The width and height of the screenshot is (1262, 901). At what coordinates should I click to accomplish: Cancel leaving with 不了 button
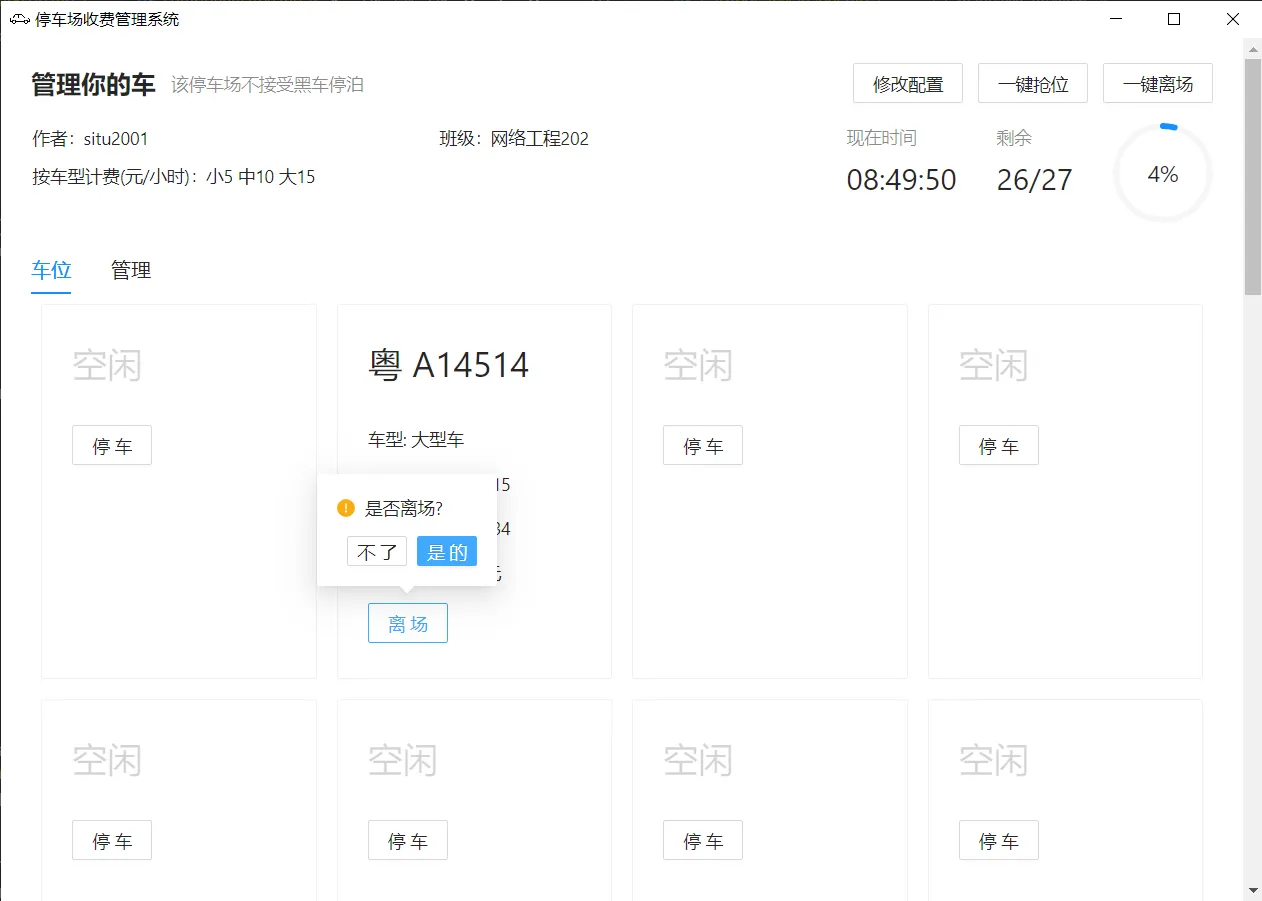(x=377, y=552)
